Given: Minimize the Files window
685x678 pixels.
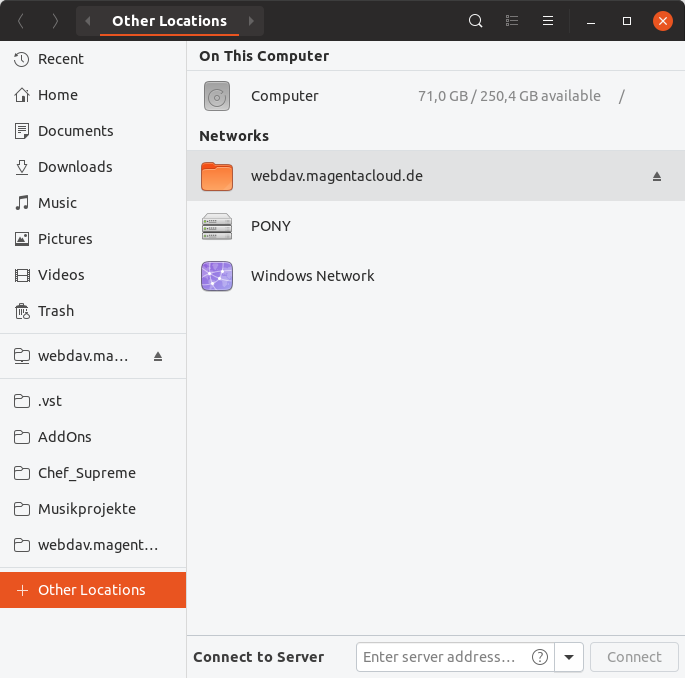Looking at the screenshot, I should [x=591, y=21].
